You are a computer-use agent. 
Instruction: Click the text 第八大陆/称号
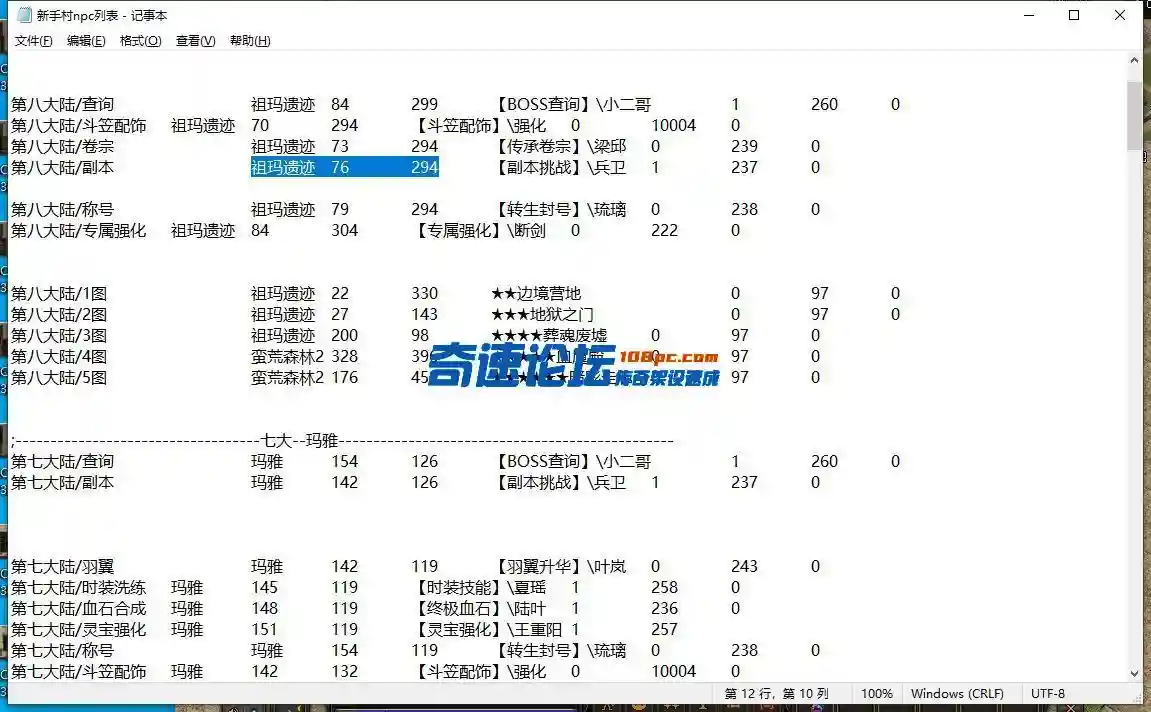click(x=62, y=209)
